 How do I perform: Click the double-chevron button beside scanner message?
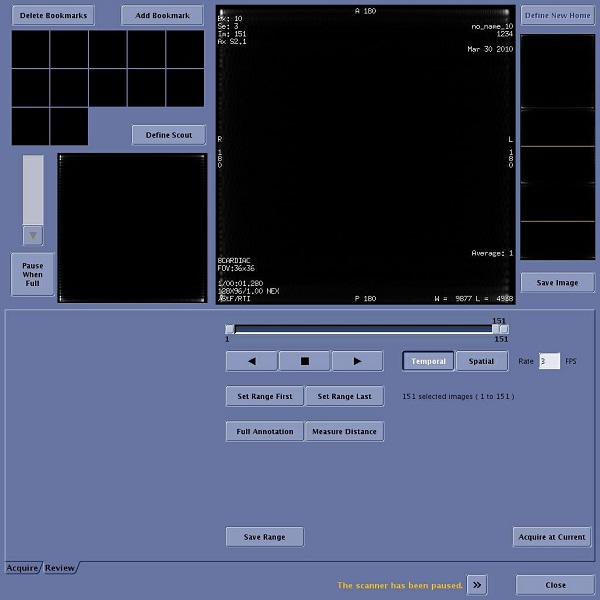click(x=477, y=585)
